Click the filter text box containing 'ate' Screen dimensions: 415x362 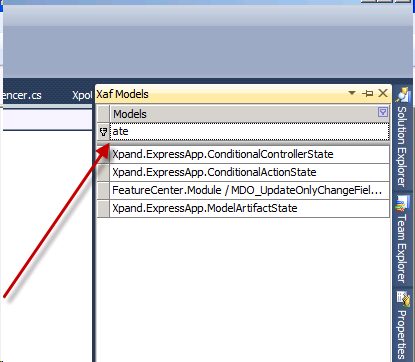click(x=249, y=132)
